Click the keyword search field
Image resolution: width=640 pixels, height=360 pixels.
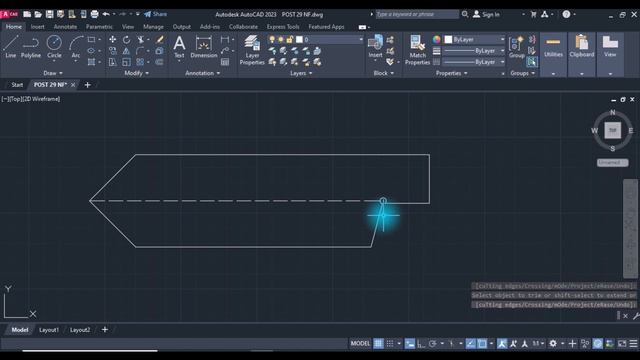417,14
